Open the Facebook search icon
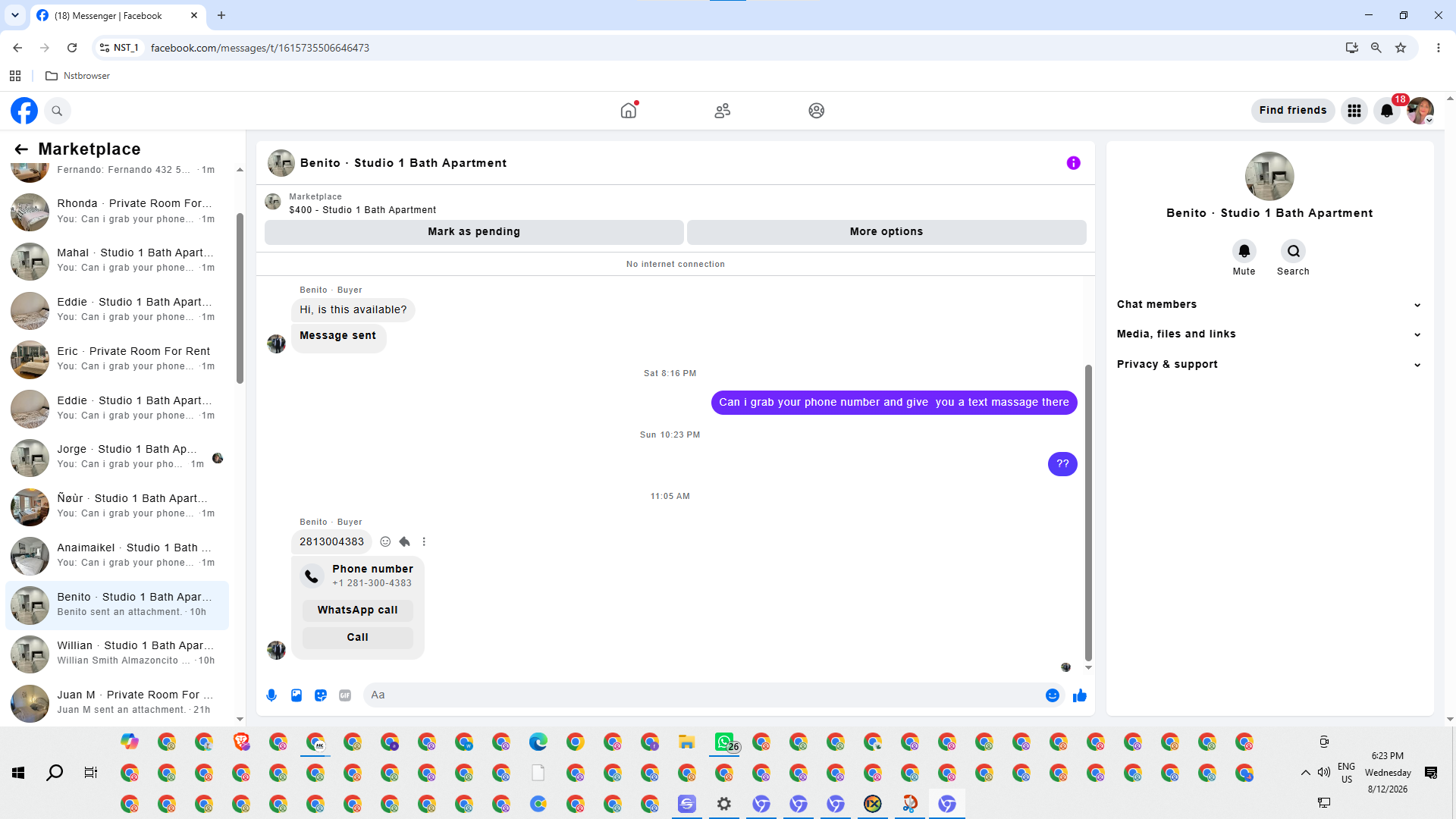 pyautogui.click(x=57, y=111)
